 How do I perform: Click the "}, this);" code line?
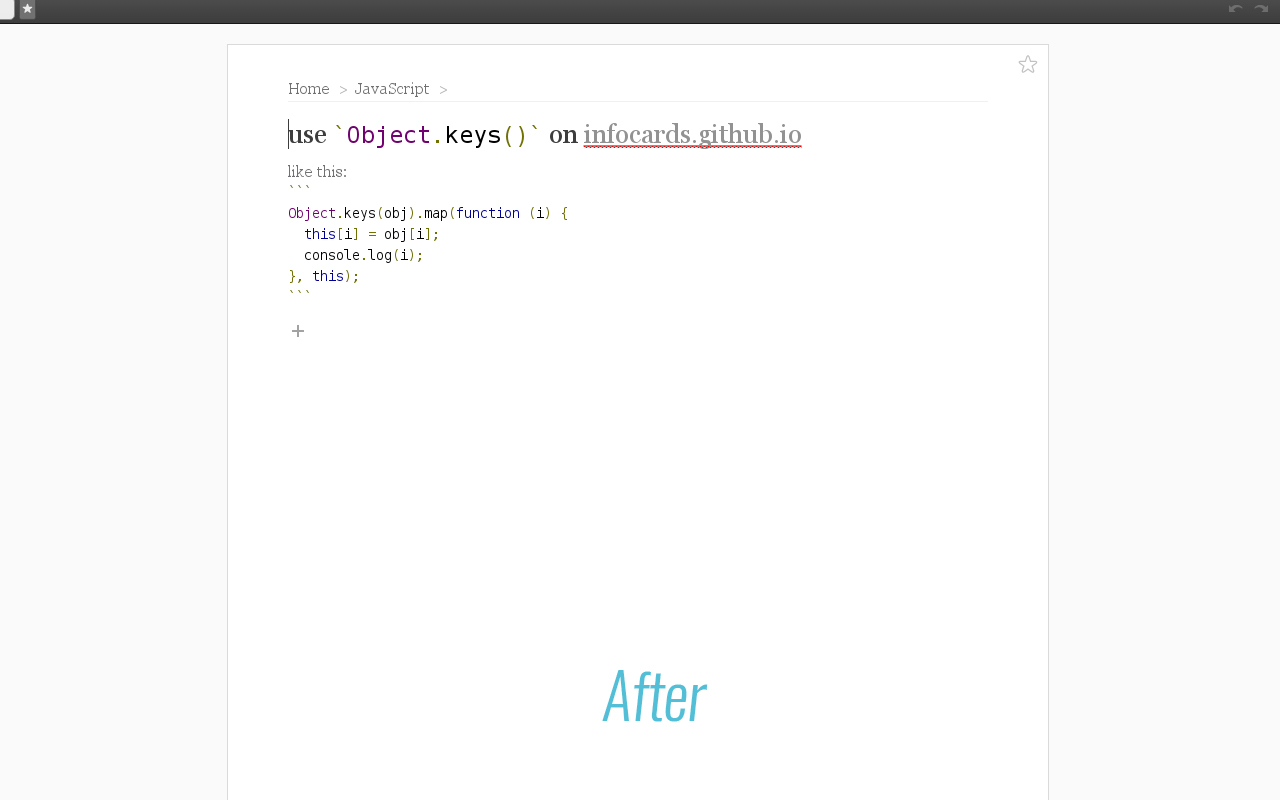[x=324, y=276]
